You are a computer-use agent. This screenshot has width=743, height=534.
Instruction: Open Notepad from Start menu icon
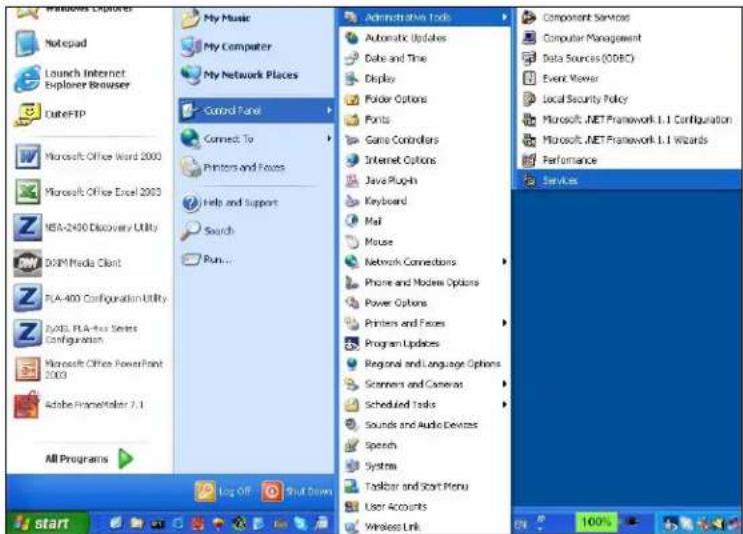click(x=27, y=43)
